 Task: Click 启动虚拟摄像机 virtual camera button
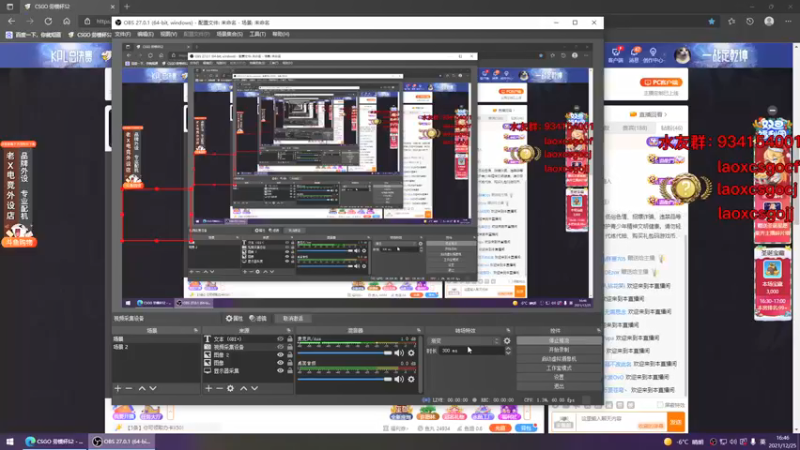click(559, 359)
